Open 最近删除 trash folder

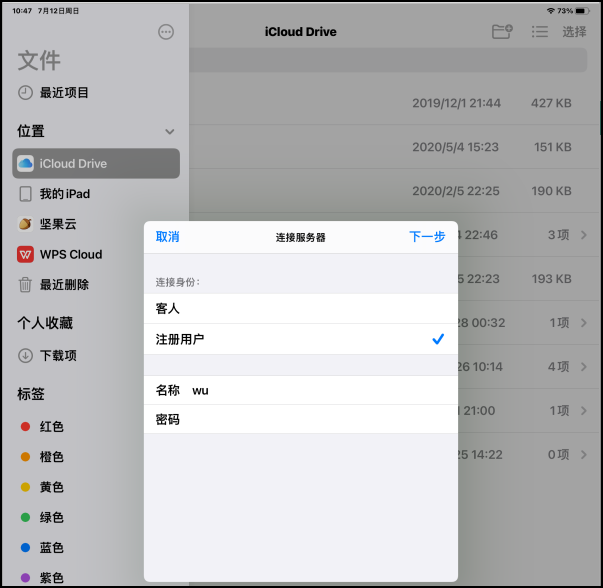(64, 285)
